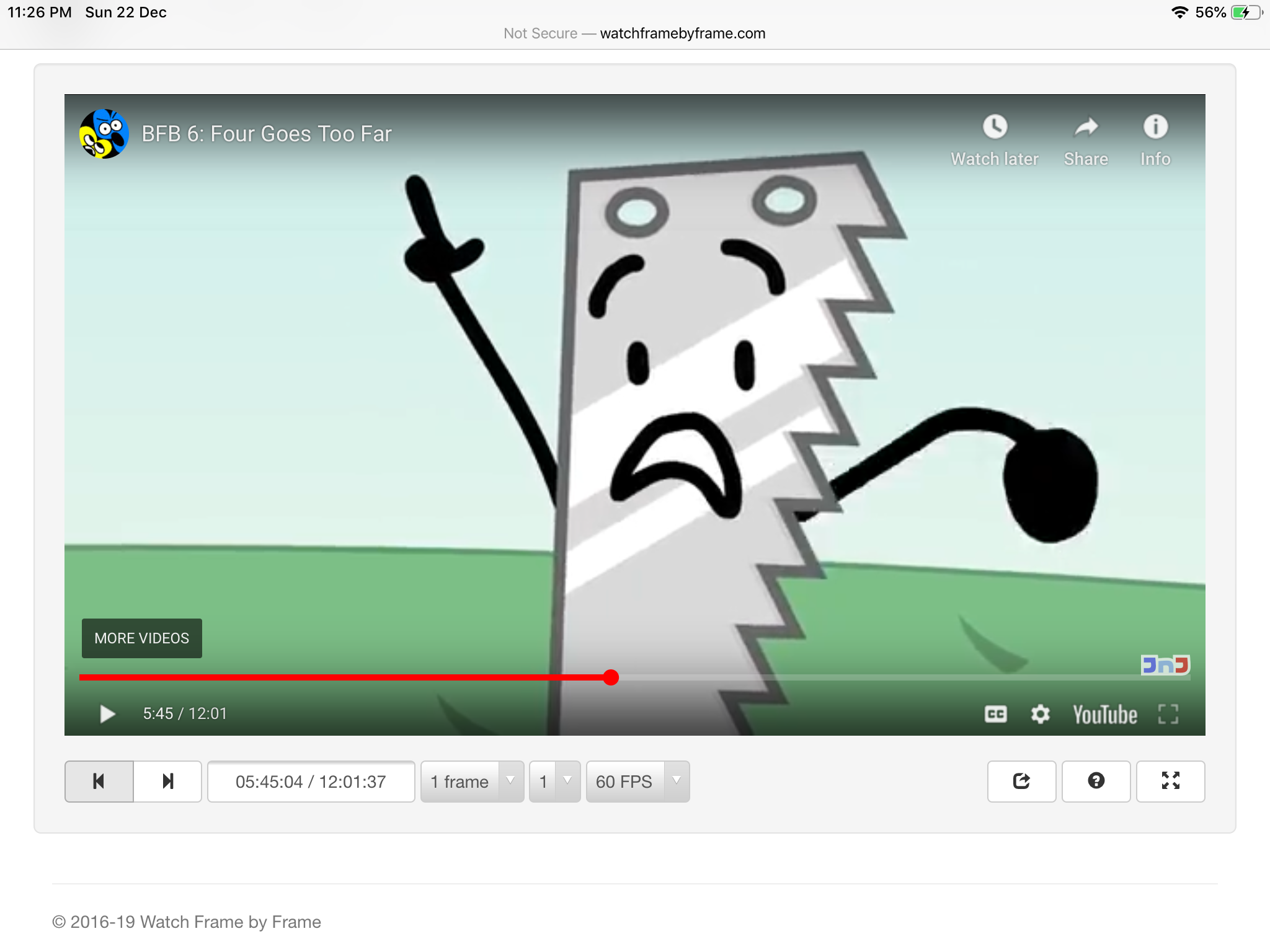Step forward one frame
Image resolution: width=1270 pixels, height=952 pixels.
[x=167, y=782]
